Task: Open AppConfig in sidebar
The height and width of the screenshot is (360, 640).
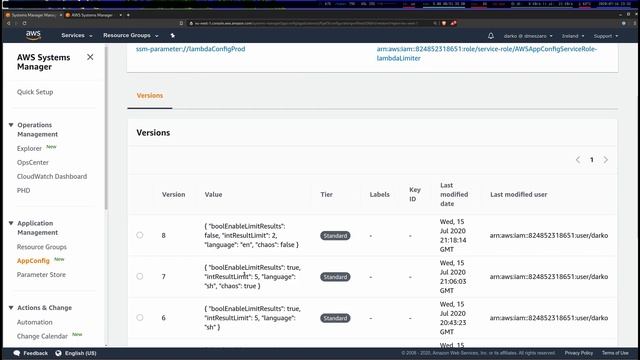Action: (33, 261)
